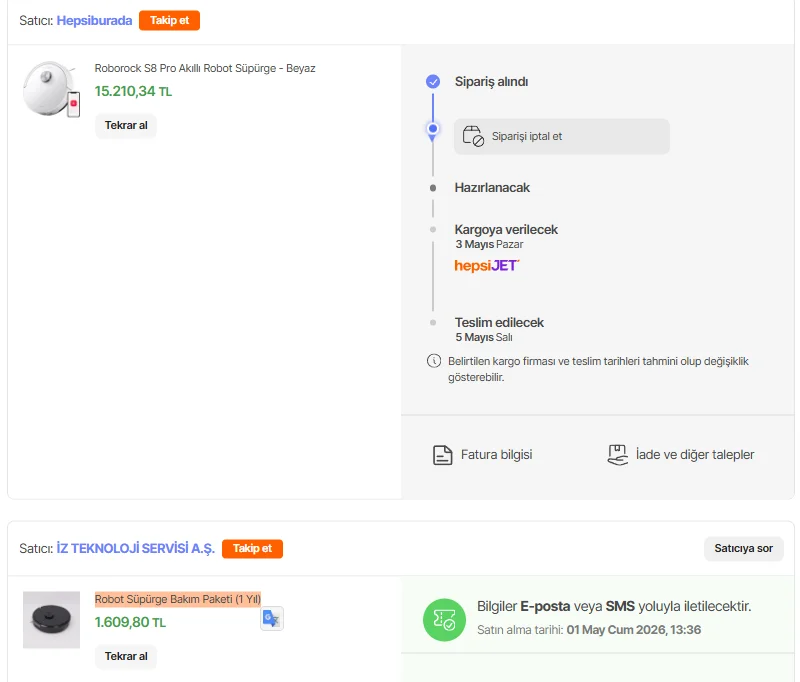
Task: Click the delivery estimate disclaimer text
Action: [598, 369]
